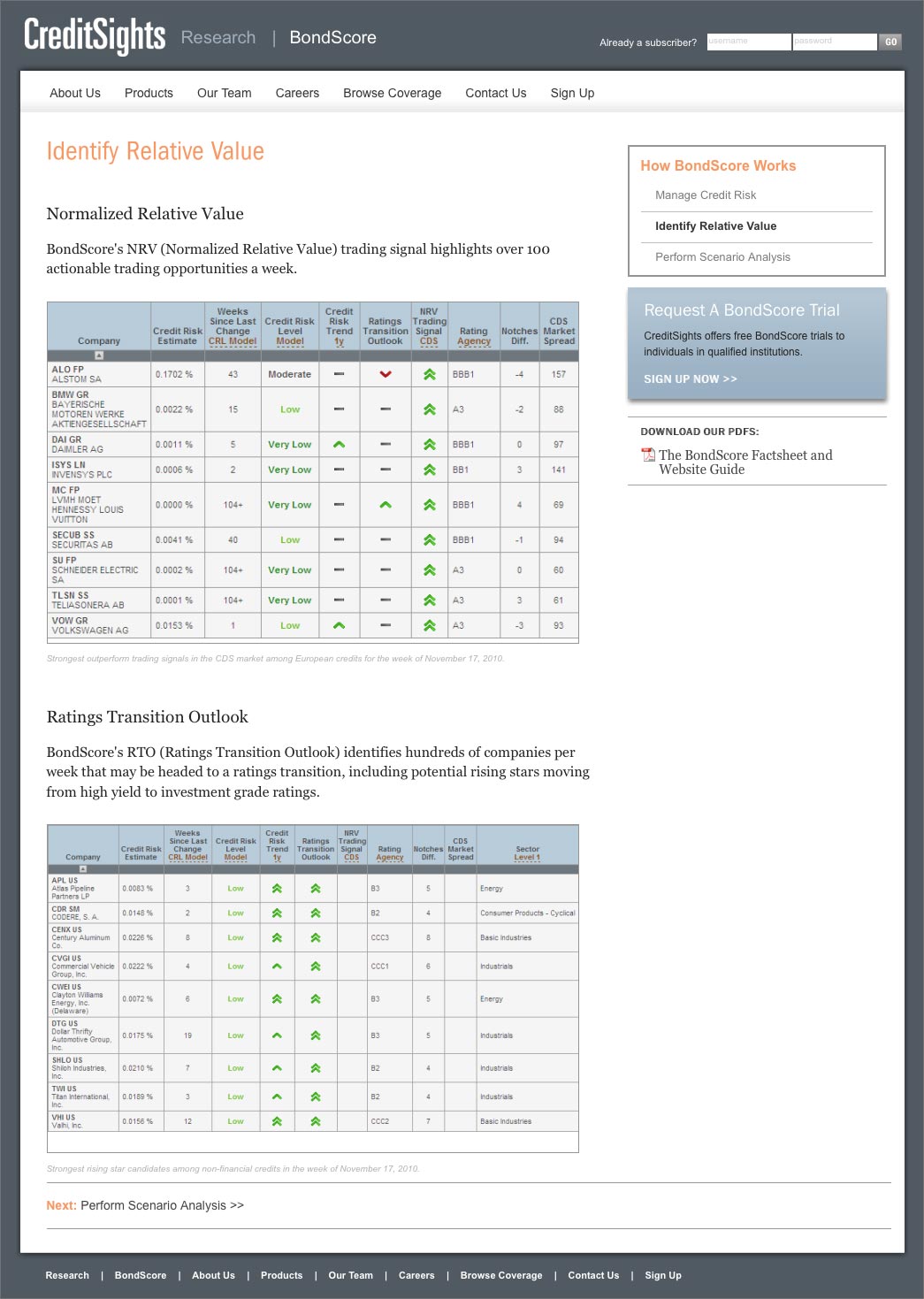Click the username input field

pyautogui.click(x=749, y=42)
